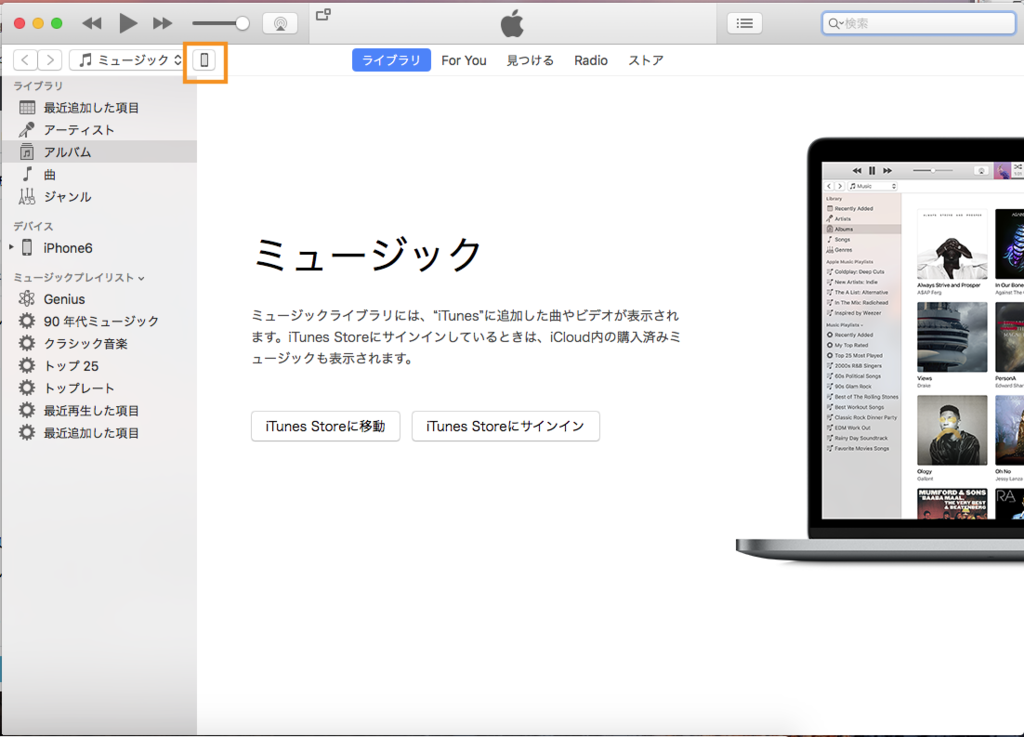Select 最近追加した項目 under ライブラリ
1024x737 pixels.
(99, 108)
